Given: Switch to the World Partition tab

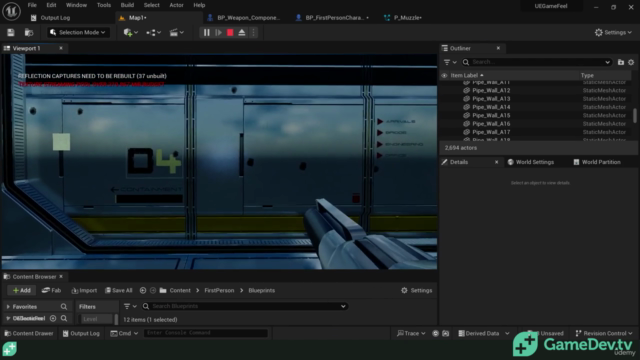Looking at the screenshot, I should tap(597, 162).
